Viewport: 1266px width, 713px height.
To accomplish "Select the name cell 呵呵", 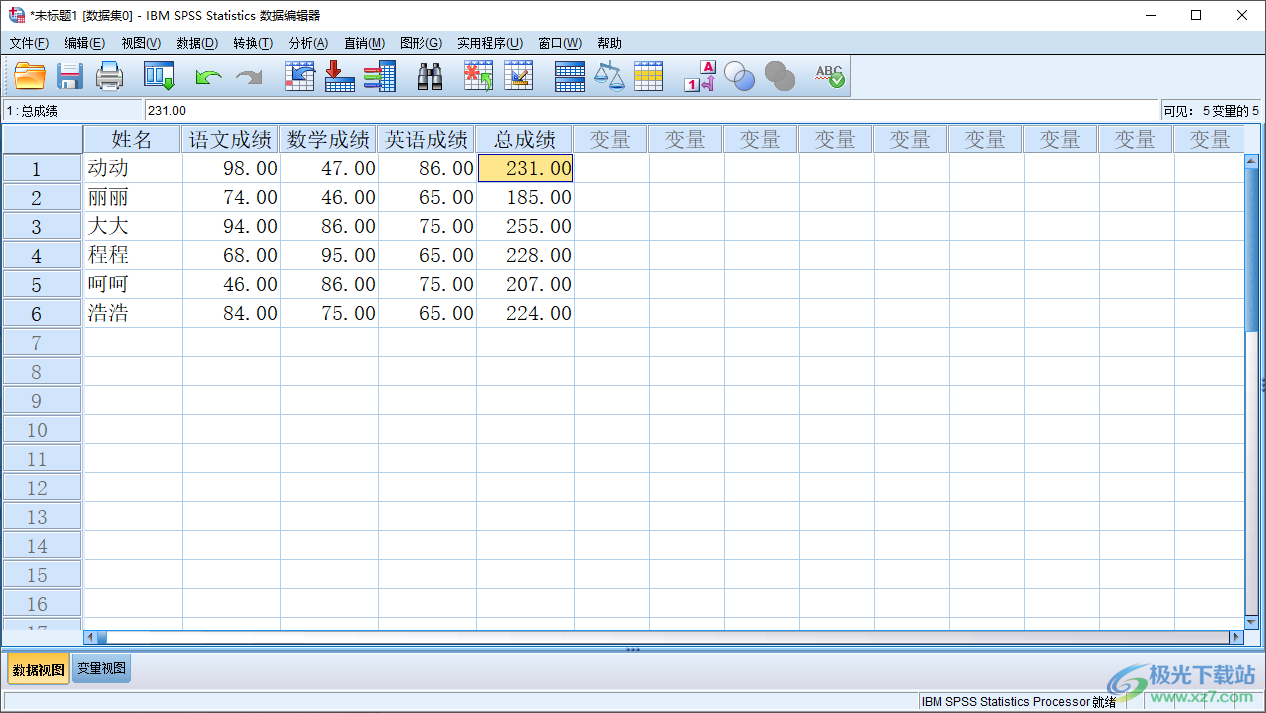I will (132, 284).
